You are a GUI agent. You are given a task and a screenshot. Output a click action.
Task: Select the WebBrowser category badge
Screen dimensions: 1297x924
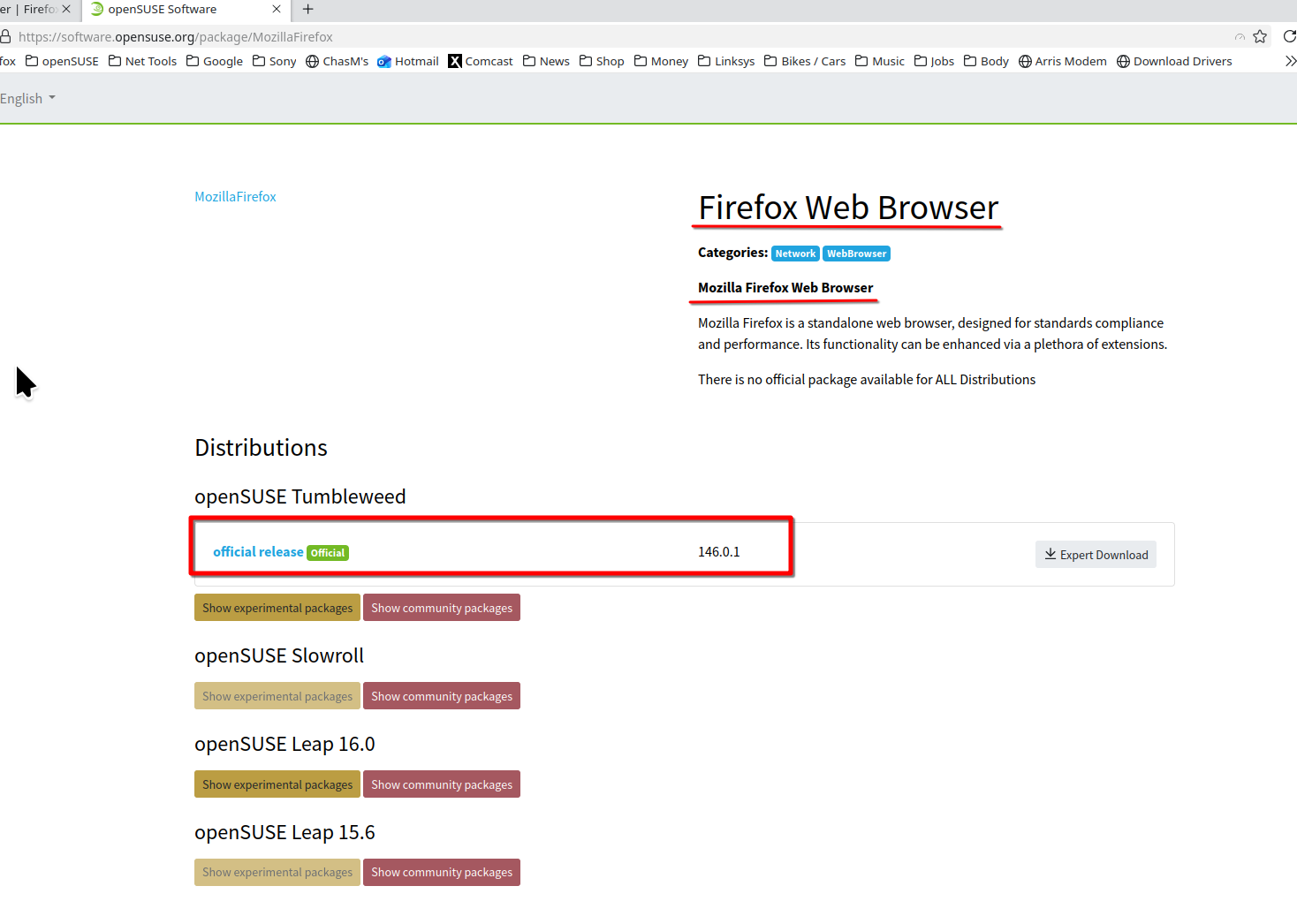click(856, 254)
